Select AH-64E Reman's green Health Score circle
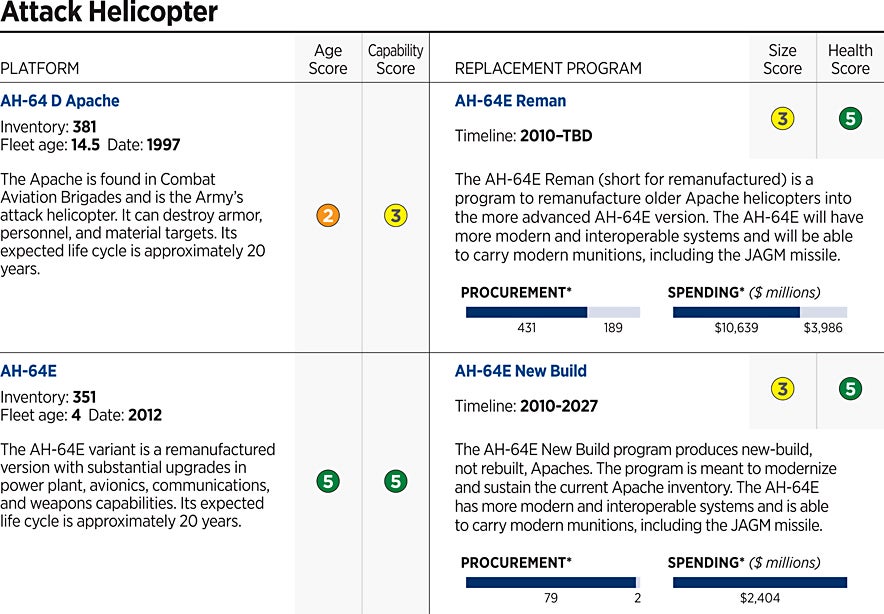This screenshot has width=884, height=614. tap(850, 119)
